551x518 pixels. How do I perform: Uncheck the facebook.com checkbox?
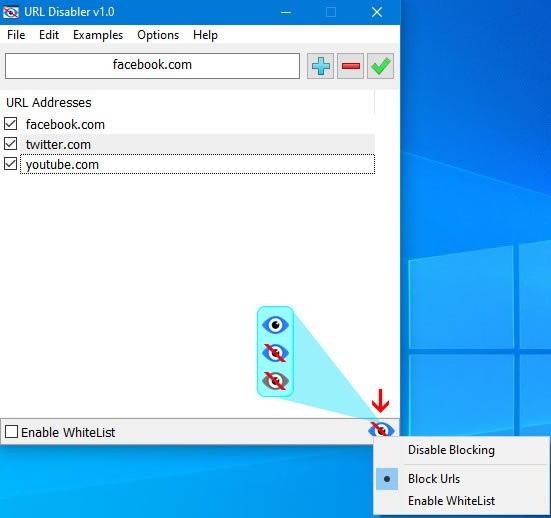point(11,124)
